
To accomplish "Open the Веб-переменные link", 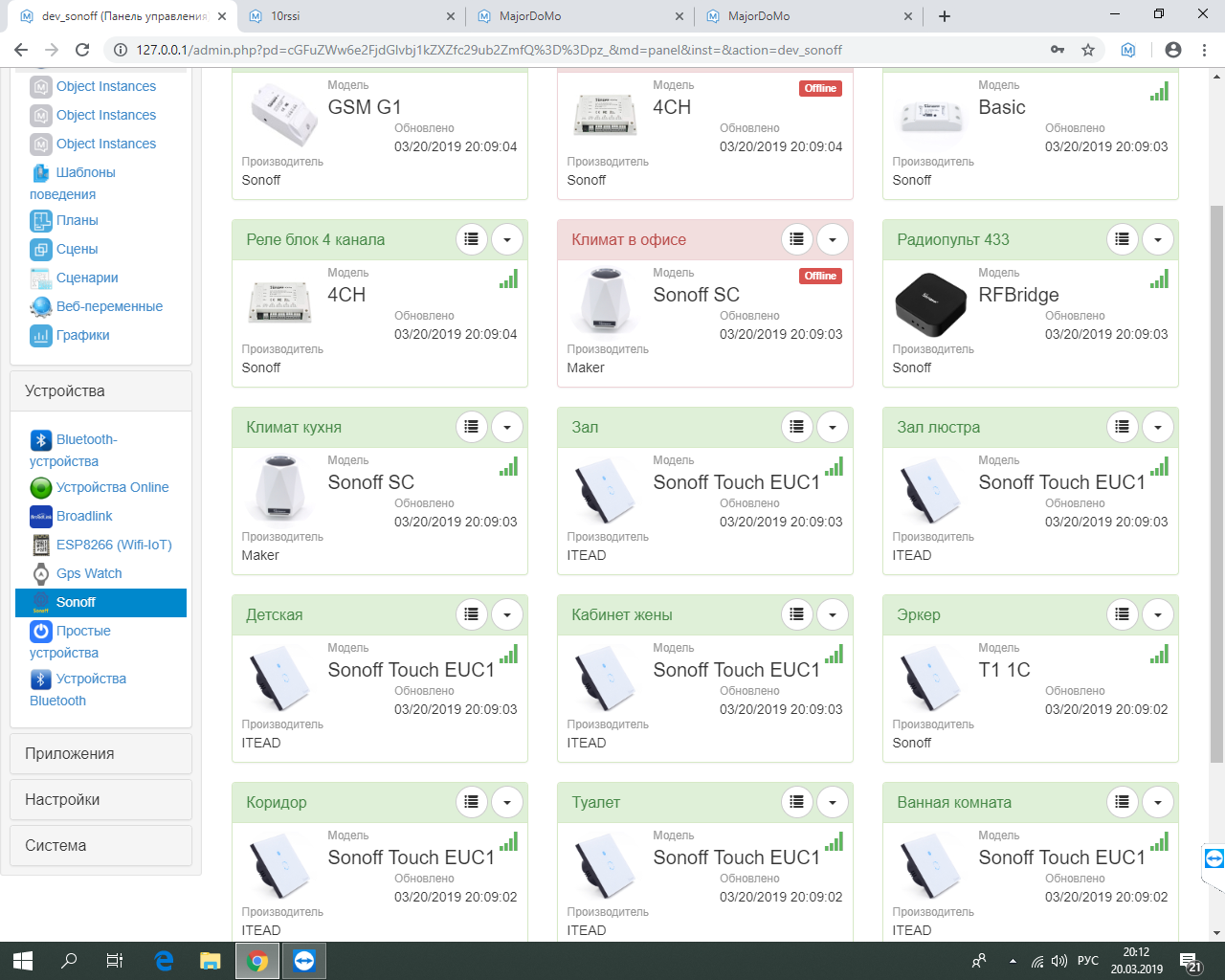I will 109,306.
